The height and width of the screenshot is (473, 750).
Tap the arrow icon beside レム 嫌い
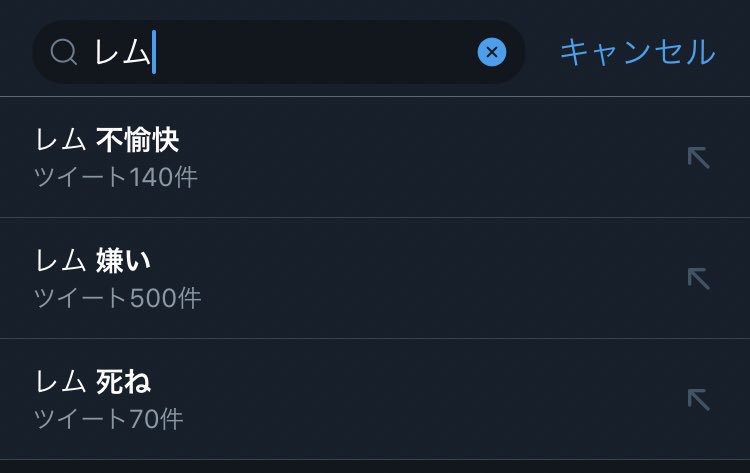(x=698, y=279)
